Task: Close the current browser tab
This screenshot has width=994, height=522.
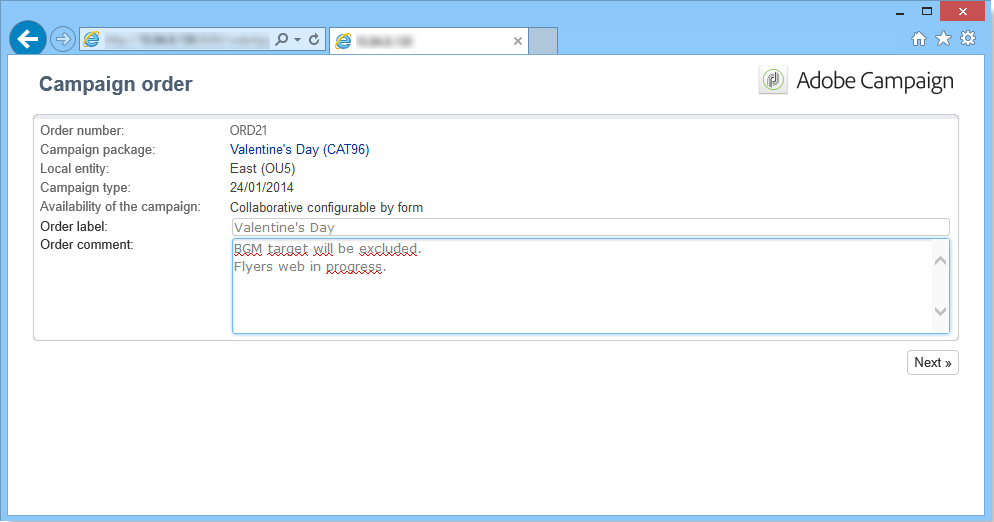Action: pyautogui.click(x=518, y=41)
